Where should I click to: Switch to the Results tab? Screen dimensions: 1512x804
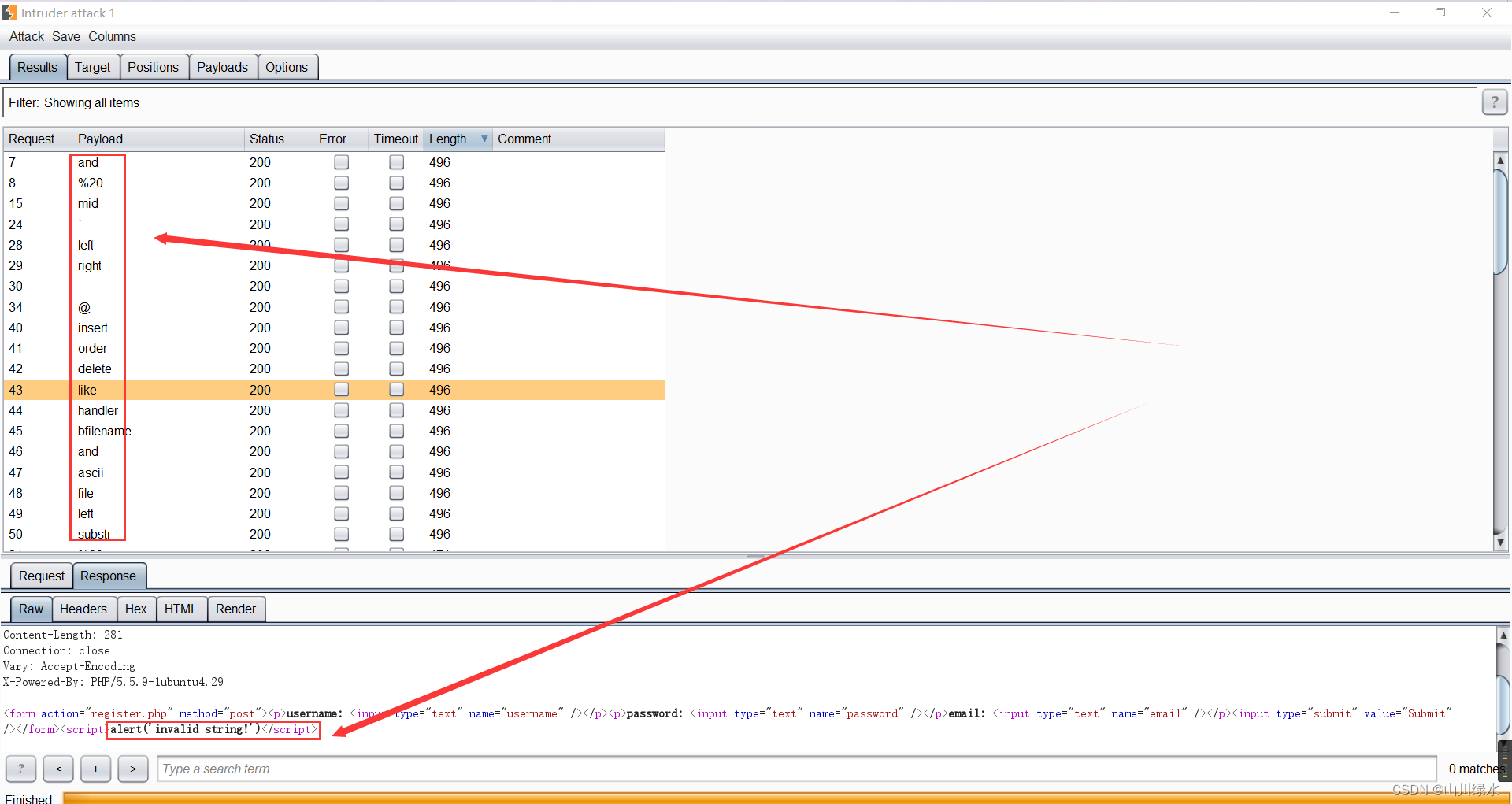coord(37,67)
